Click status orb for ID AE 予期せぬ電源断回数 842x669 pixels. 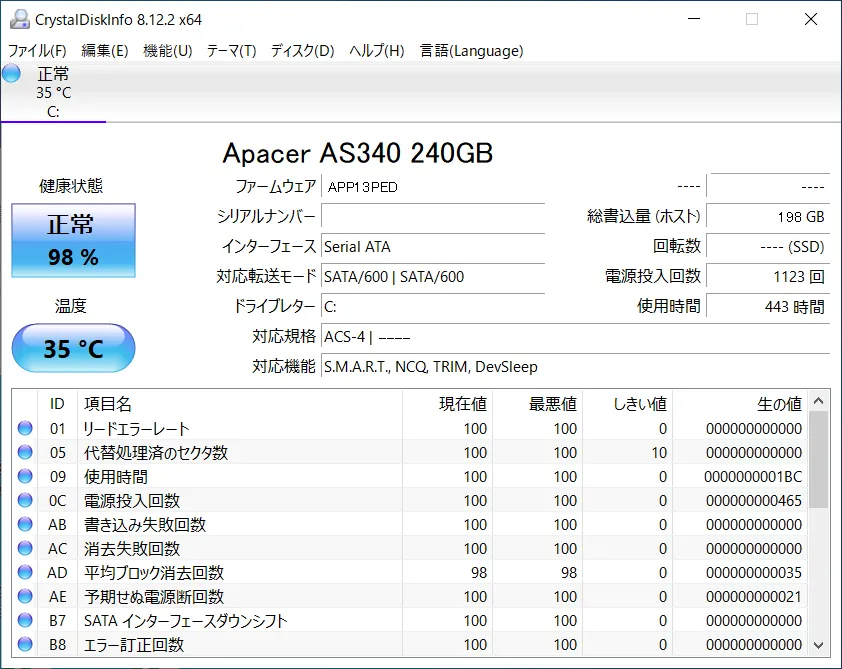[25, 596]
